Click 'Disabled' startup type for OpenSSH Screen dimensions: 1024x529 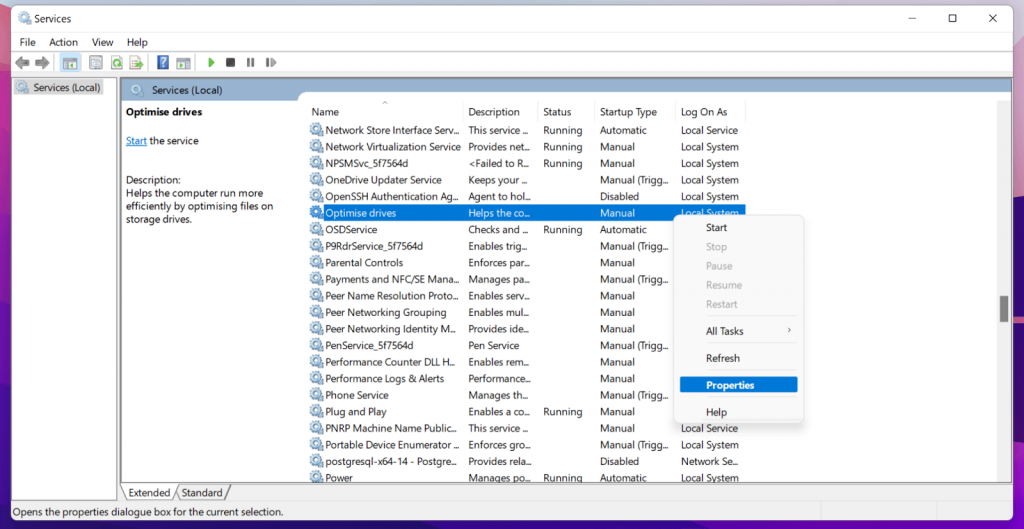[x=619, y=197]
